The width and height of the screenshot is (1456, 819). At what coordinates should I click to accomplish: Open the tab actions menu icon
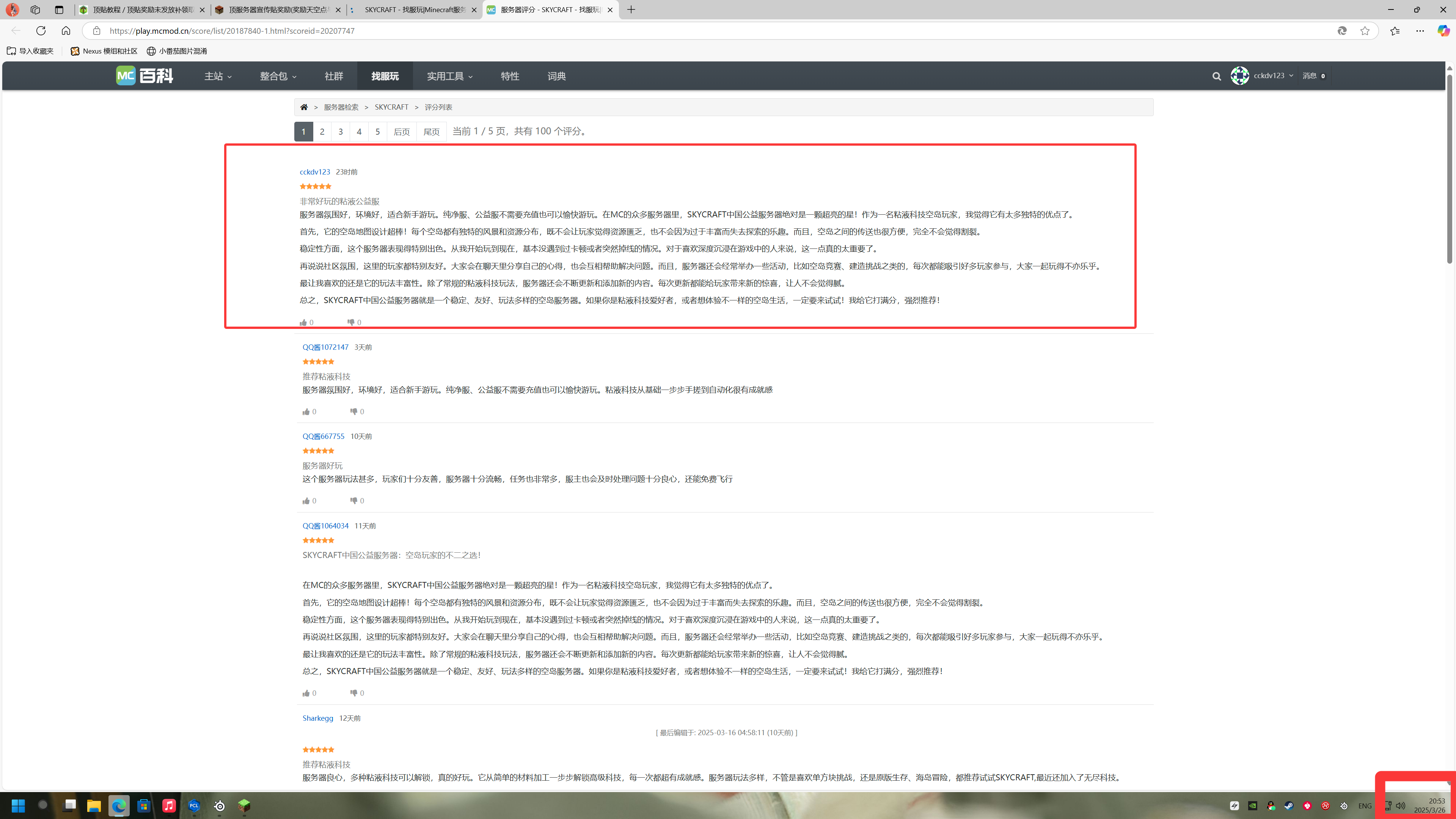(59, 9)
